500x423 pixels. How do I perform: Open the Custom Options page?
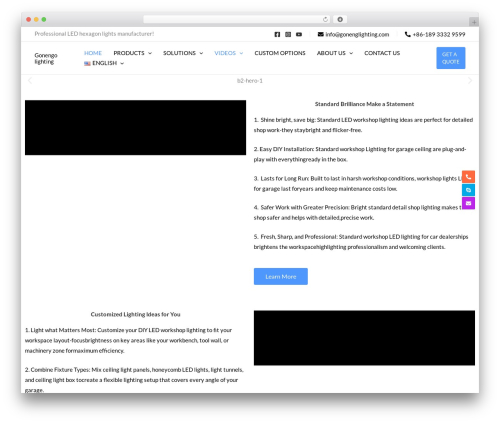point(280,53)
